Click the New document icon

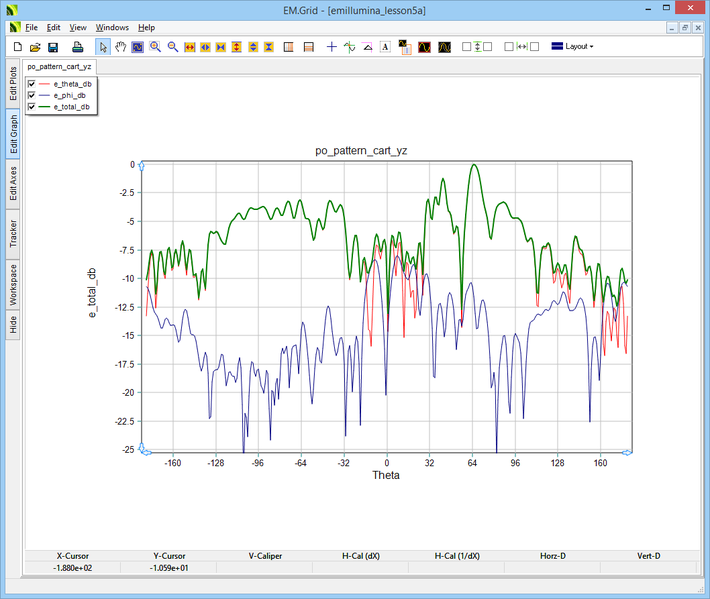(17, 47)
